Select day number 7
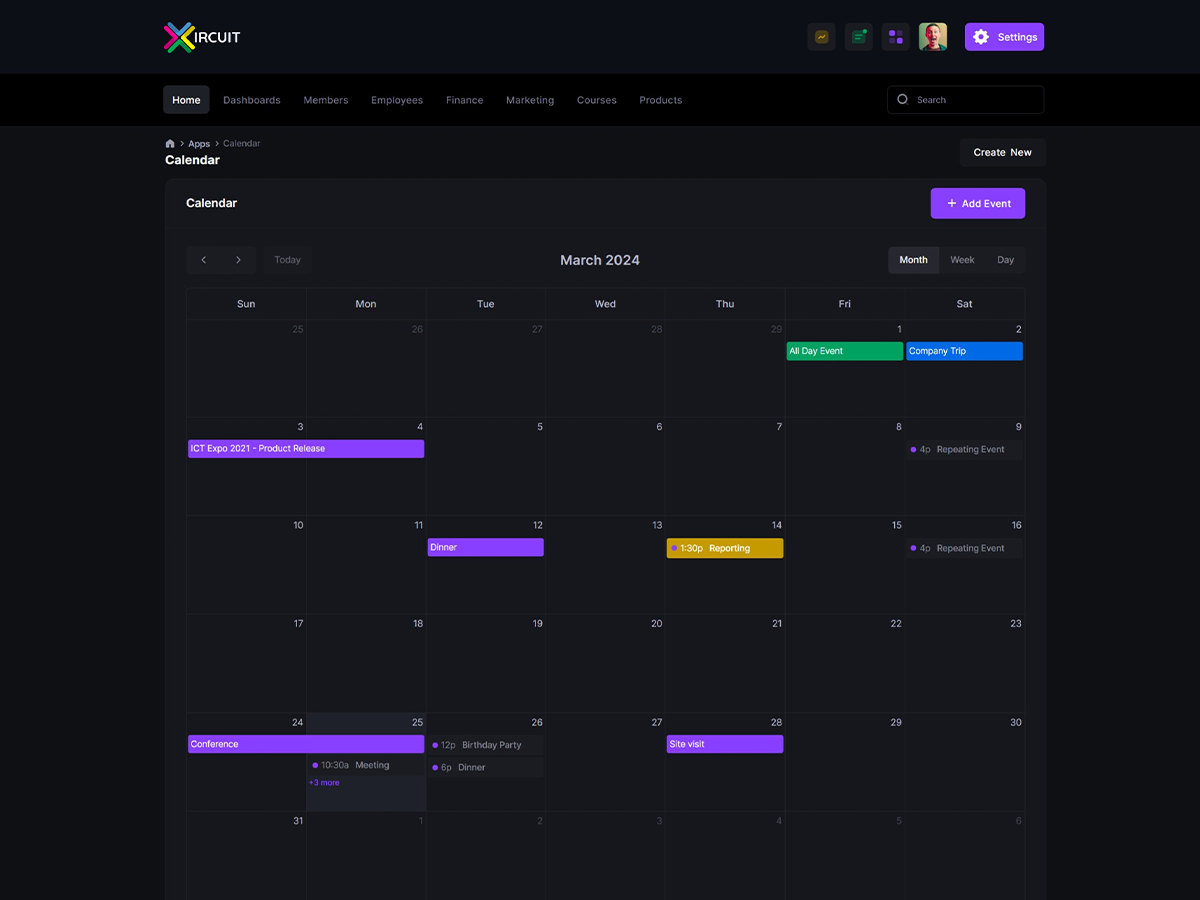Viewport: 1200px width, 900px height. [x=779, y=427]
